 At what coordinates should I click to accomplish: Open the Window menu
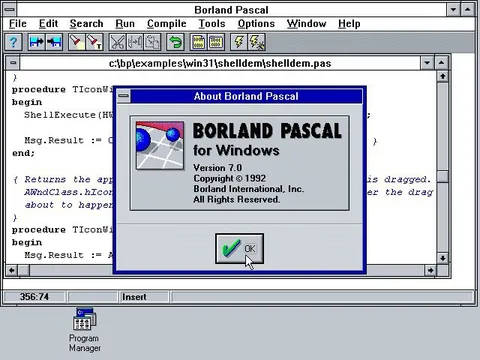tap(306, 24)
